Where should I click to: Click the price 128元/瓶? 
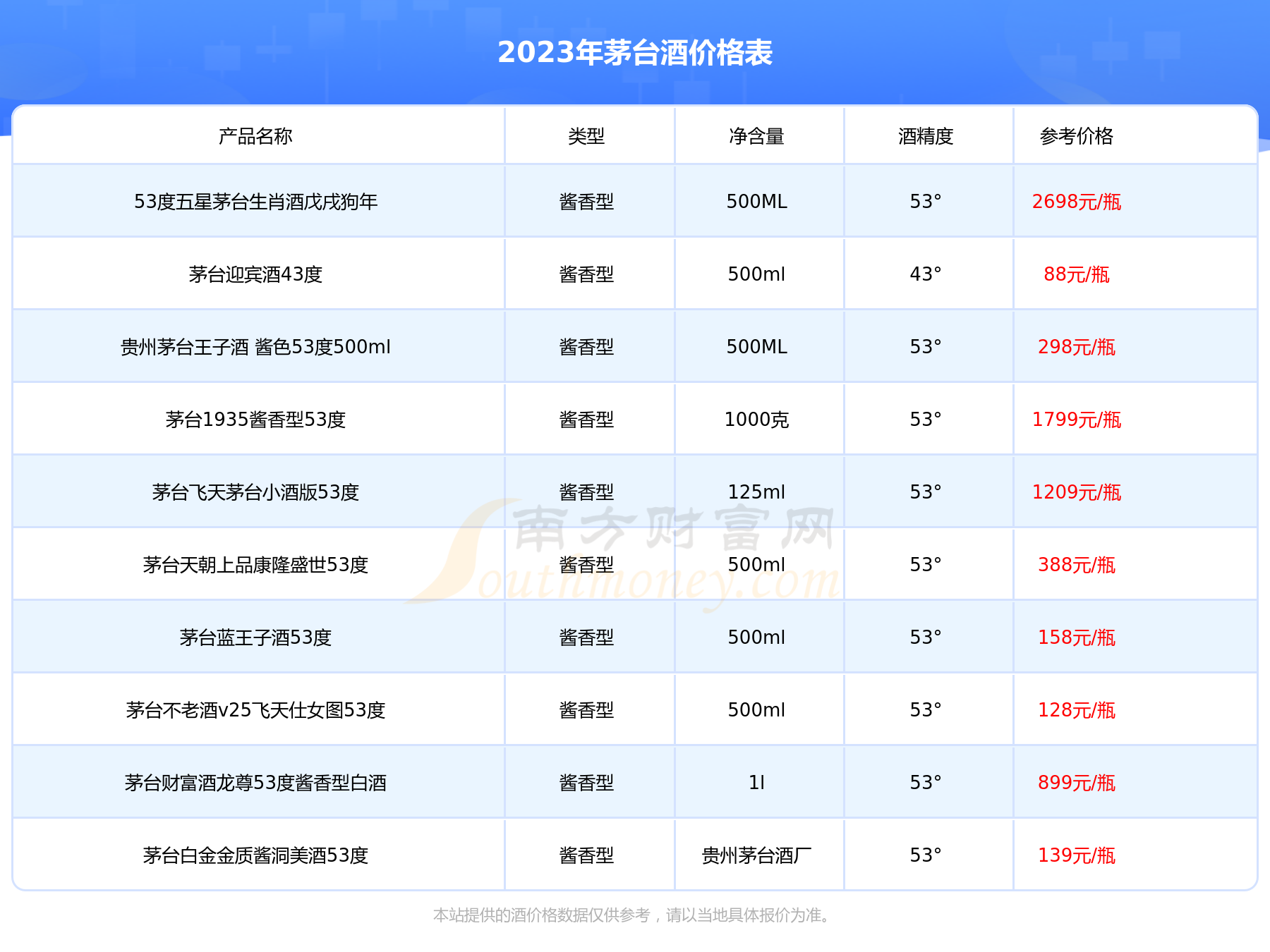pyautogui.click(x=1076, y=710)
